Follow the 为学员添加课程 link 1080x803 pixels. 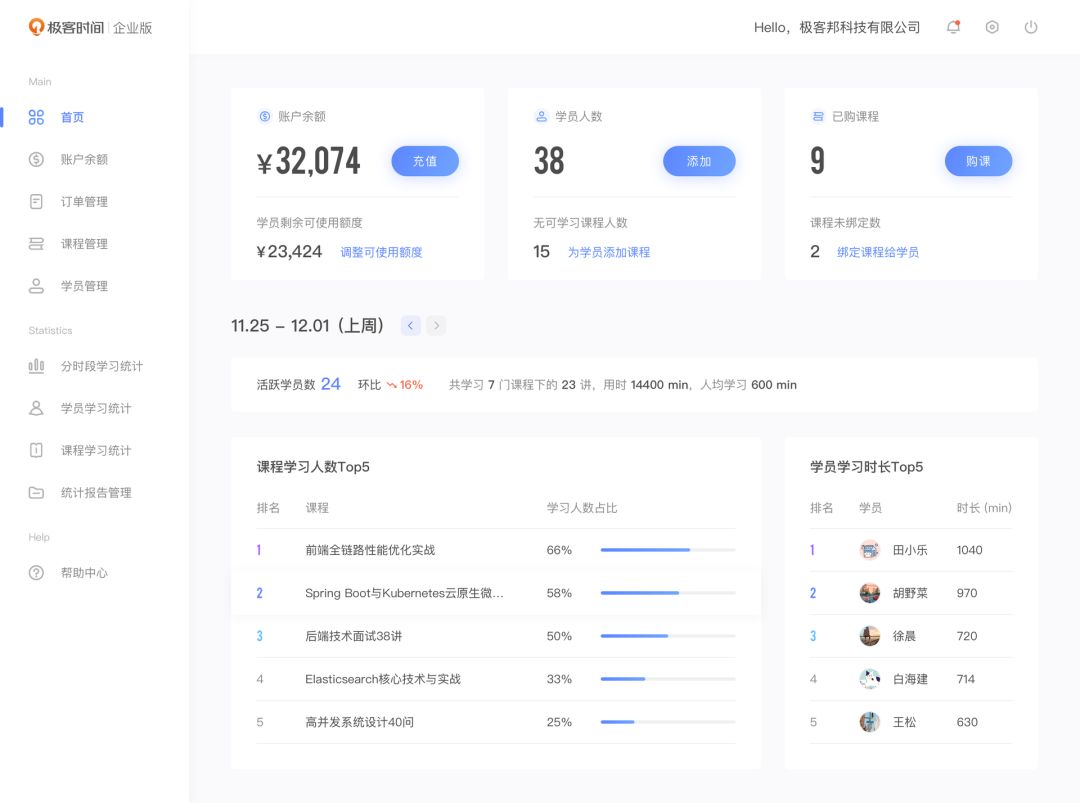pyautogui.click(x=609, y=252)
